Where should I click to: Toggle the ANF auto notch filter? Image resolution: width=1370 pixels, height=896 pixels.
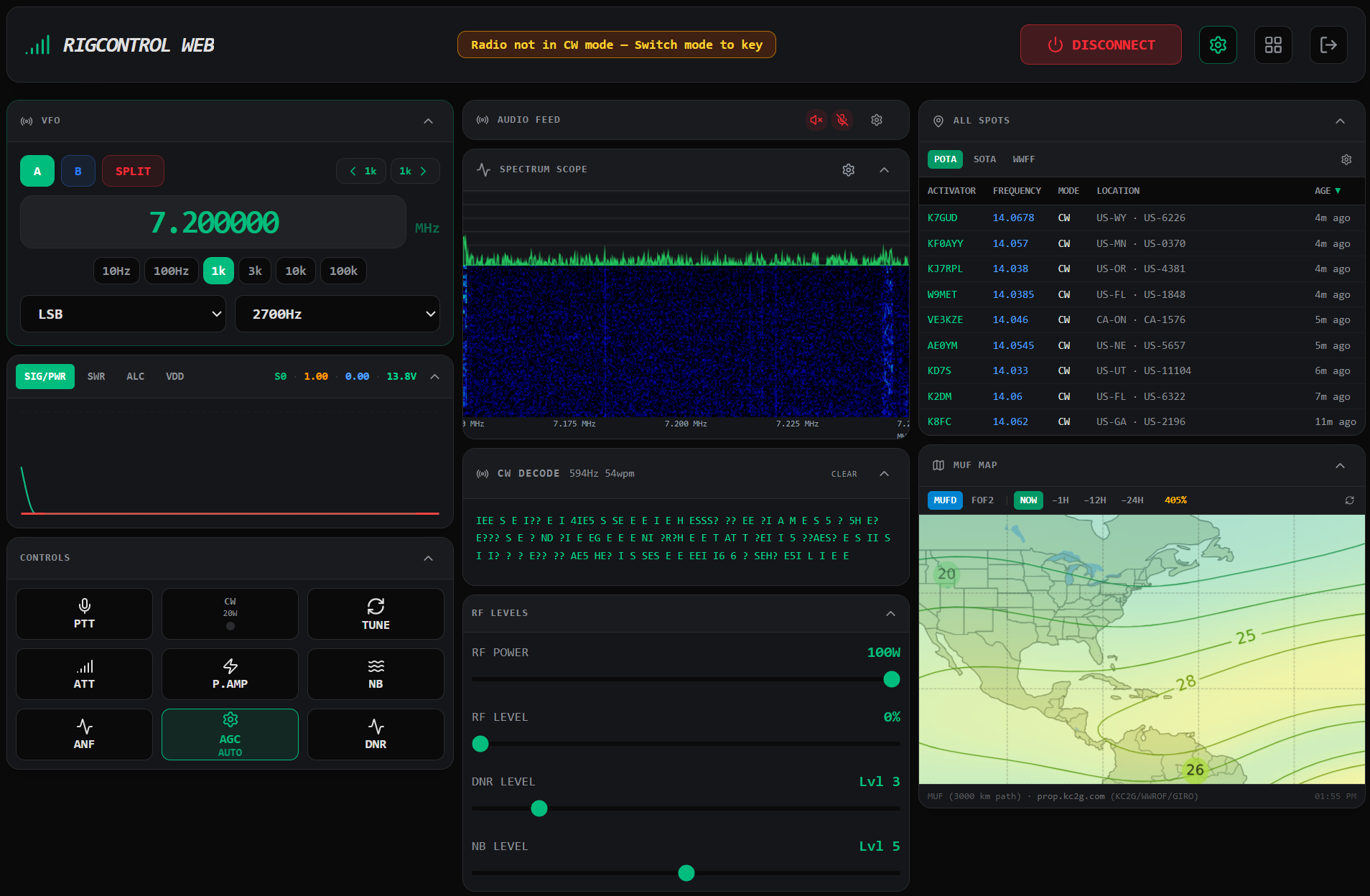[84, 734]
